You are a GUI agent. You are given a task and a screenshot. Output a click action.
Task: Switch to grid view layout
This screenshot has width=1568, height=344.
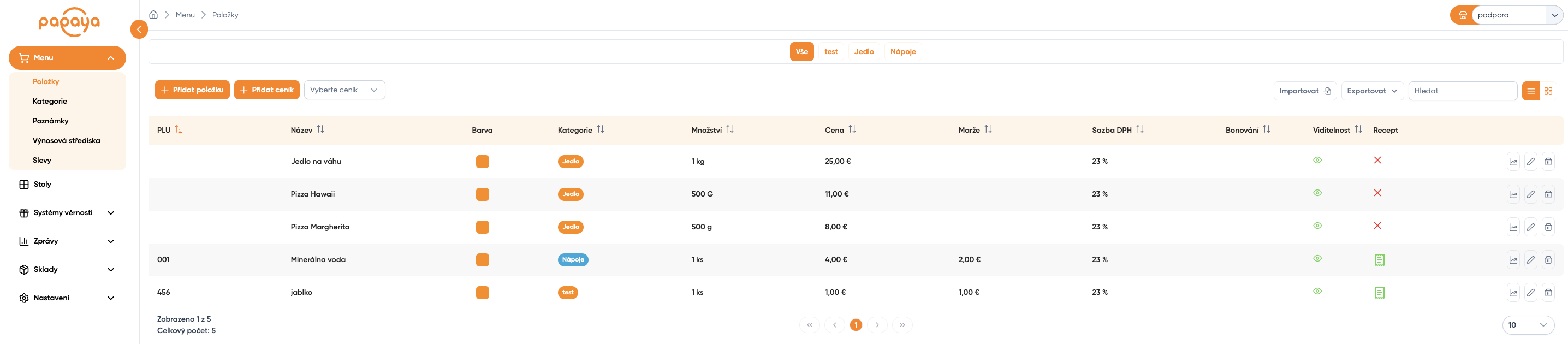[x=1548, y=91]
